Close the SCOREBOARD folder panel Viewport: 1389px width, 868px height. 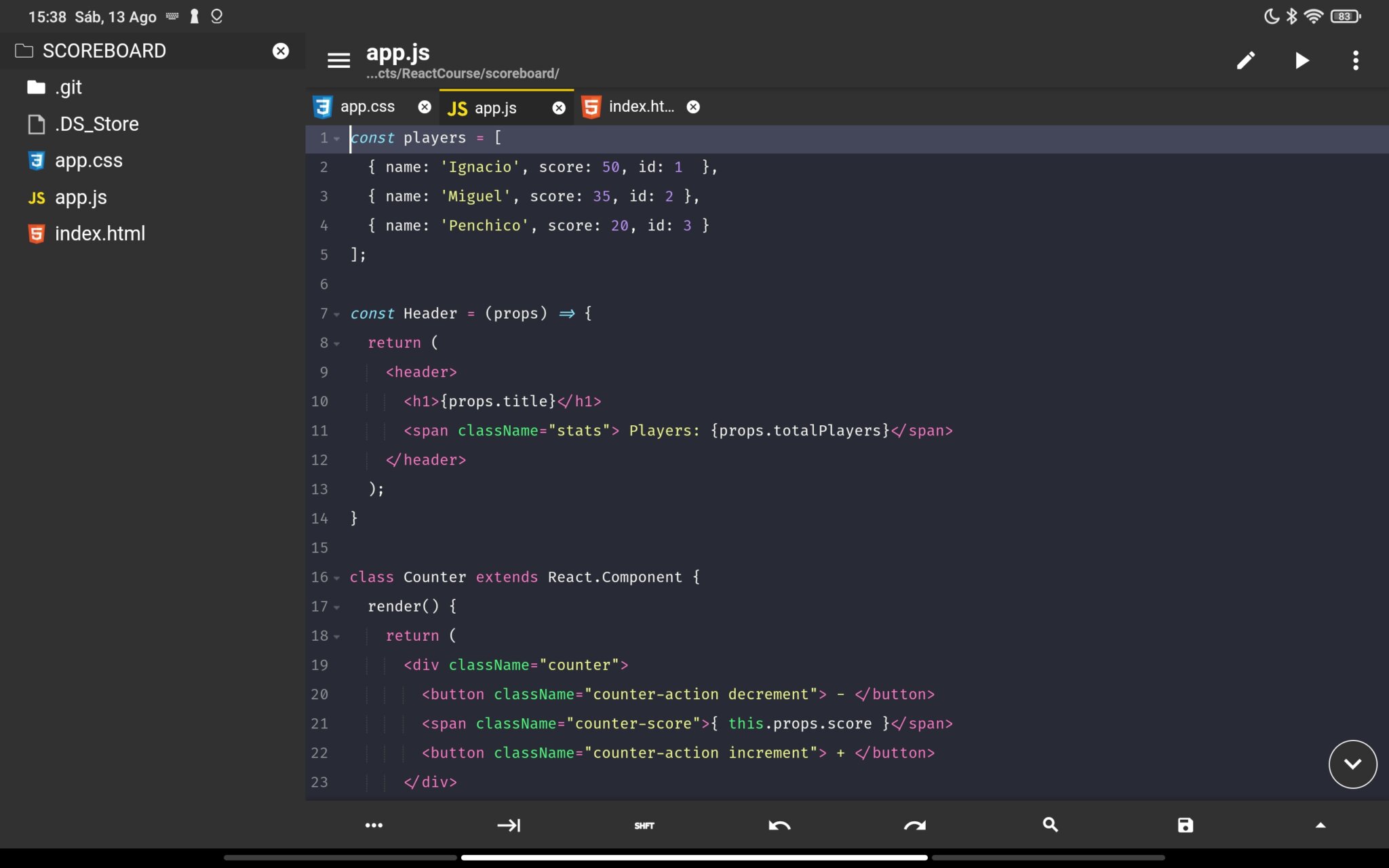[280, 51]
